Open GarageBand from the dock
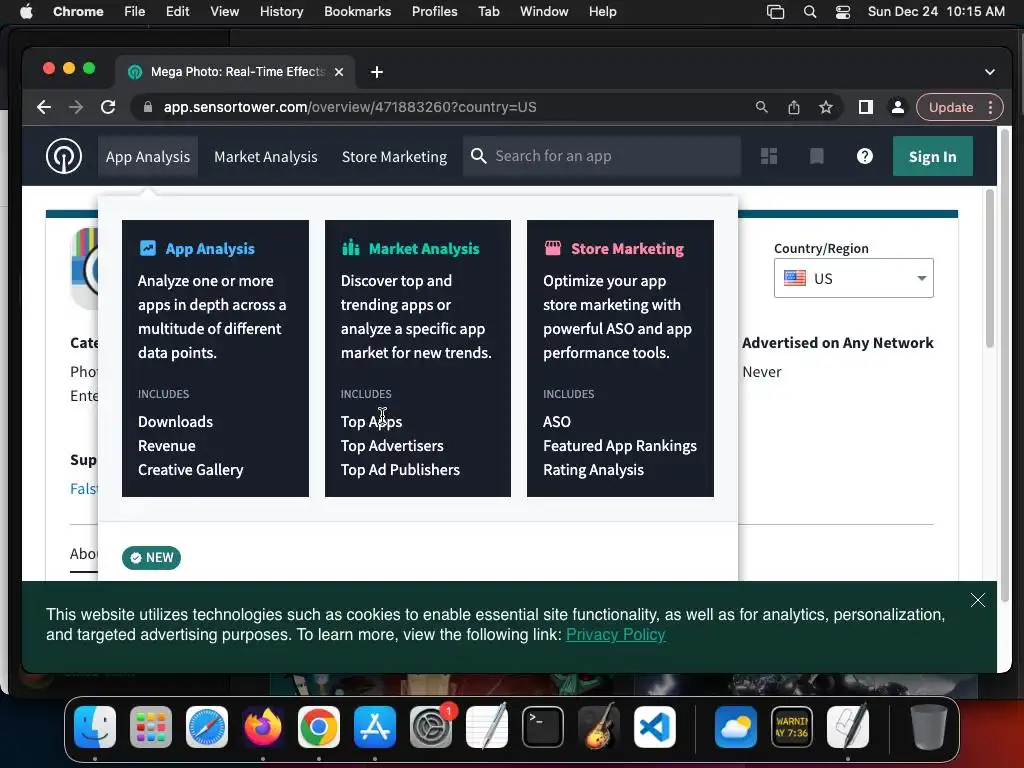Screen dimensions: 1024x768 (x=599, y=727)
